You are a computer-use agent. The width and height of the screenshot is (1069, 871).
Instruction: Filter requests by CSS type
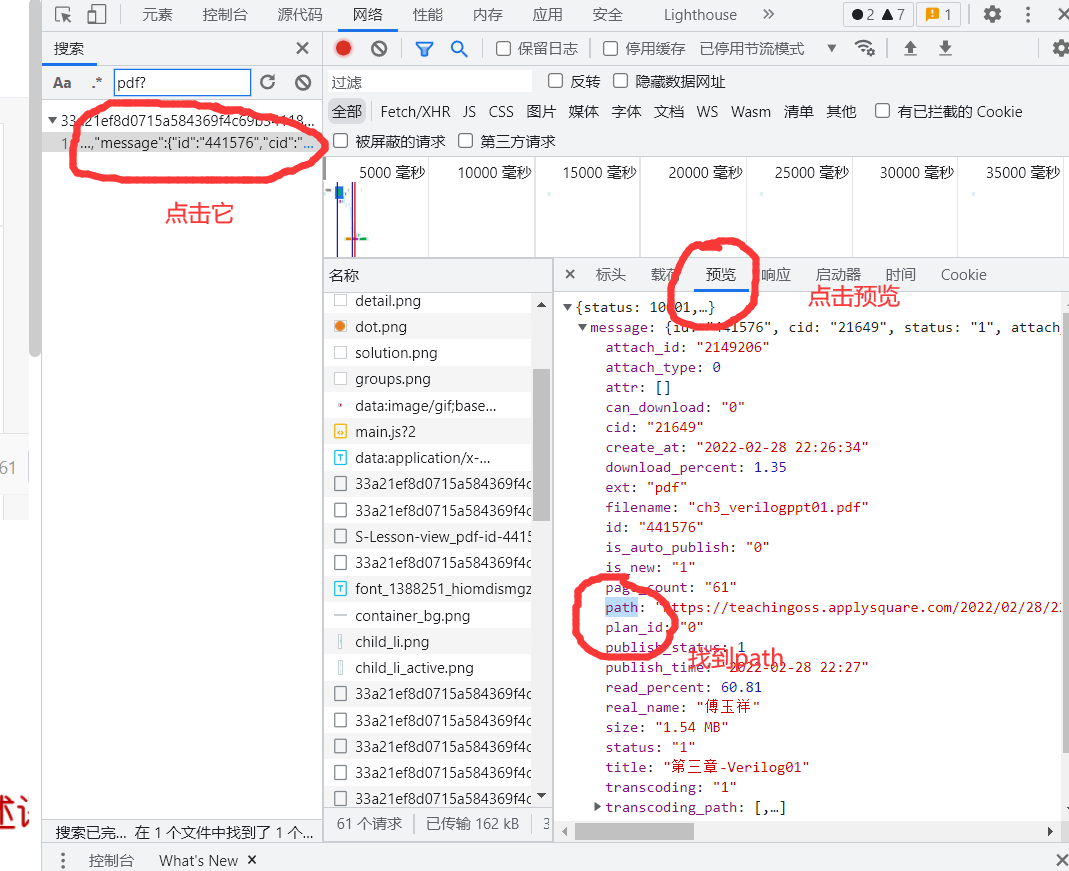click(501, 111)
